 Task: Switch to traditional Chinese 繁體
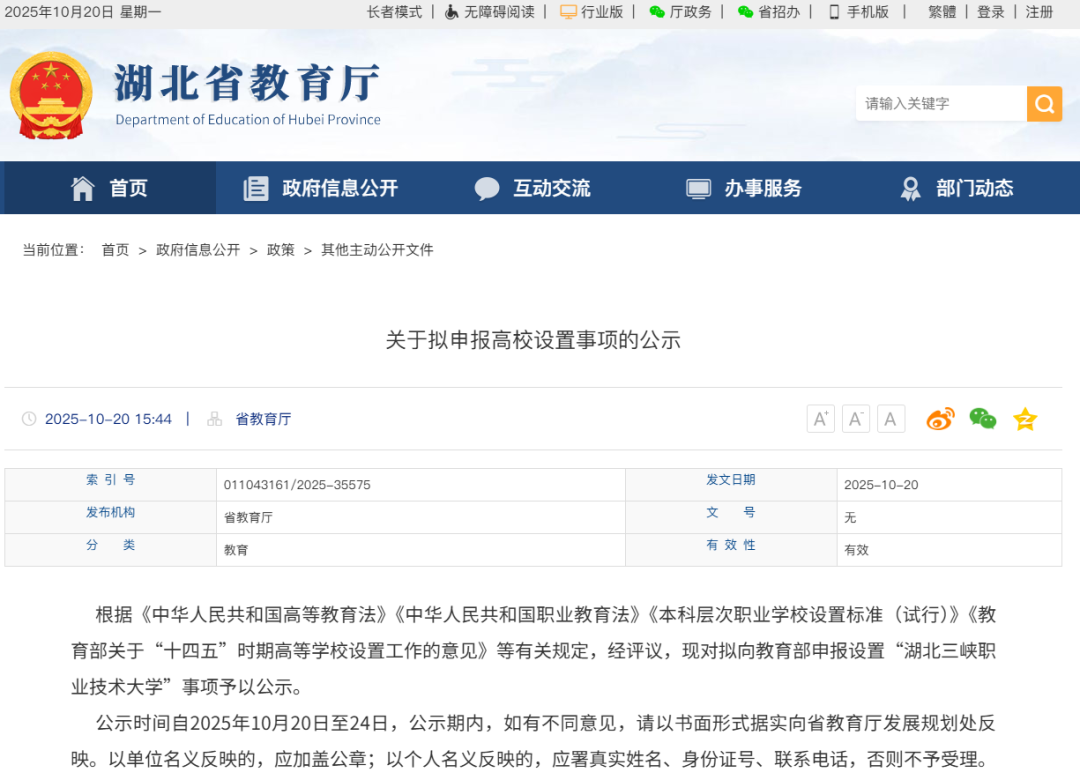[x=941, y=12]
